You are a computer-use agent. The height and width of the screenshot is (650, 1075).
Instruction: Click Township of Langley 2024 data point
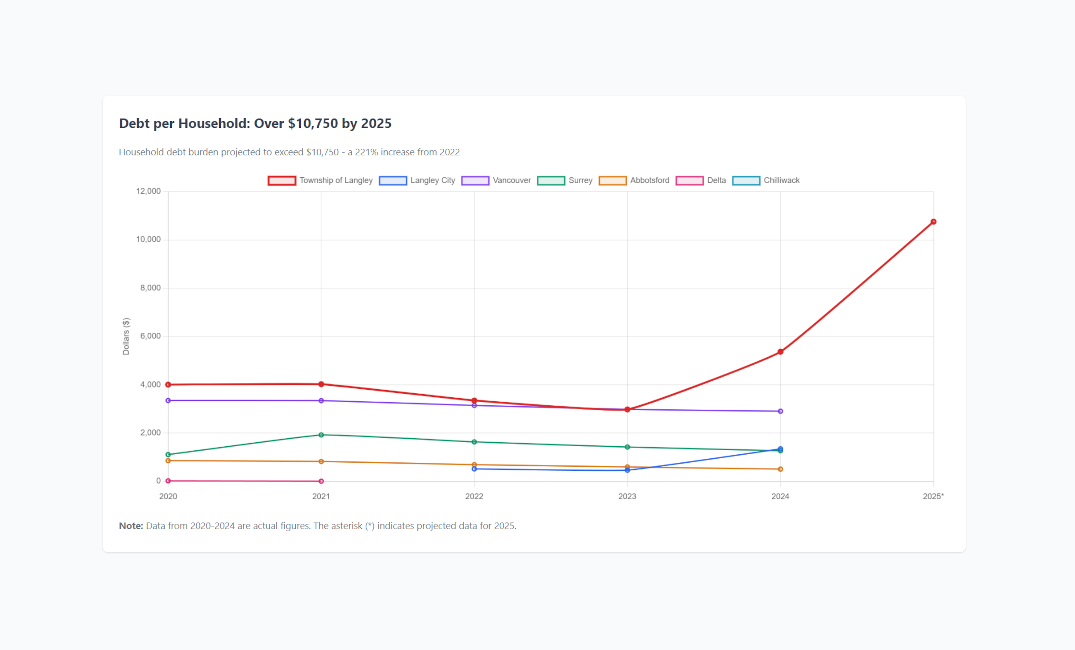[780, 352]
